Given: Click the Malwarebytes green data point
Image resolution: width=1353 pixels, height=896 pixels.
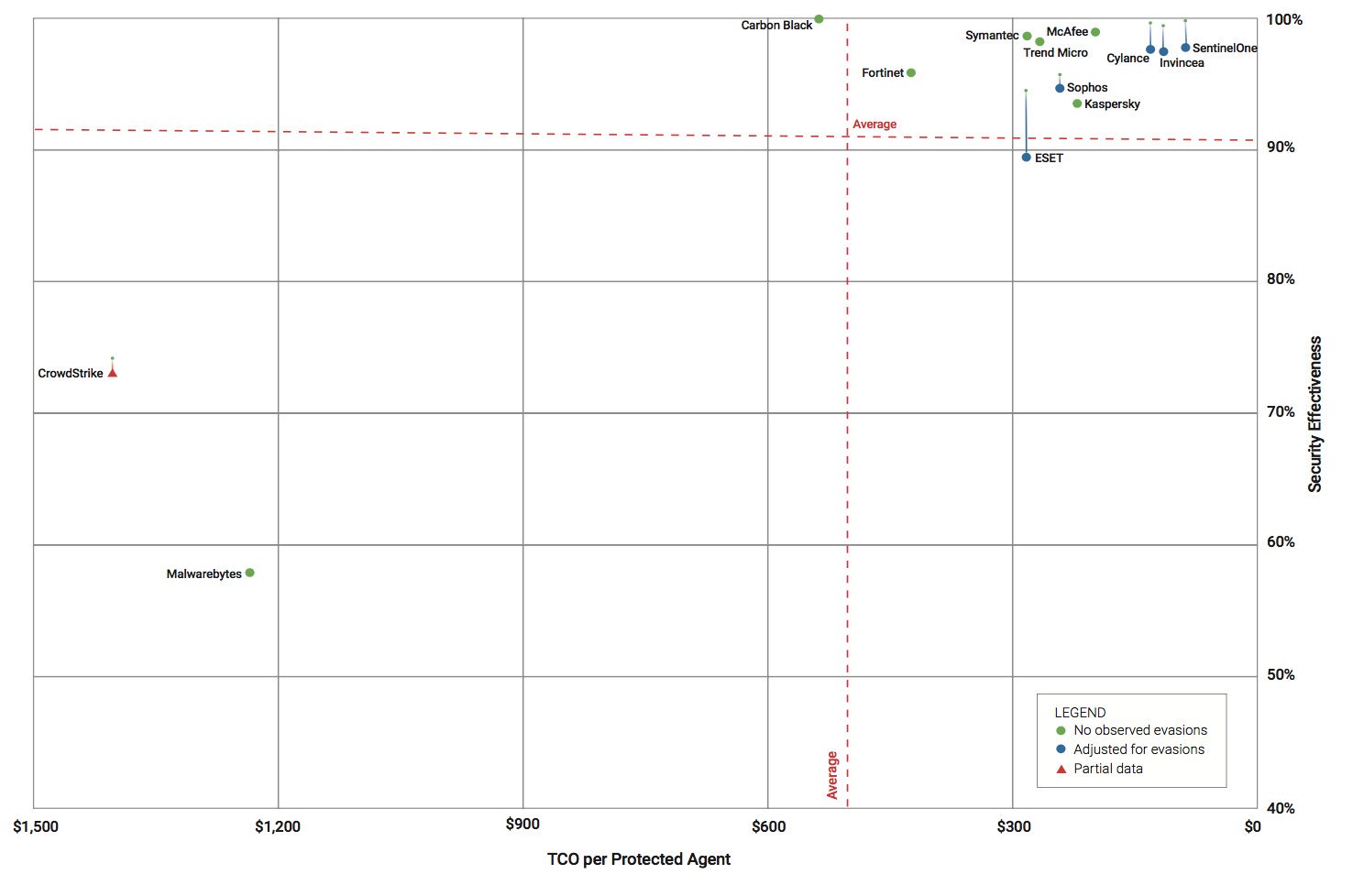Looking at the screenshot, I should (x=249, y=573).
